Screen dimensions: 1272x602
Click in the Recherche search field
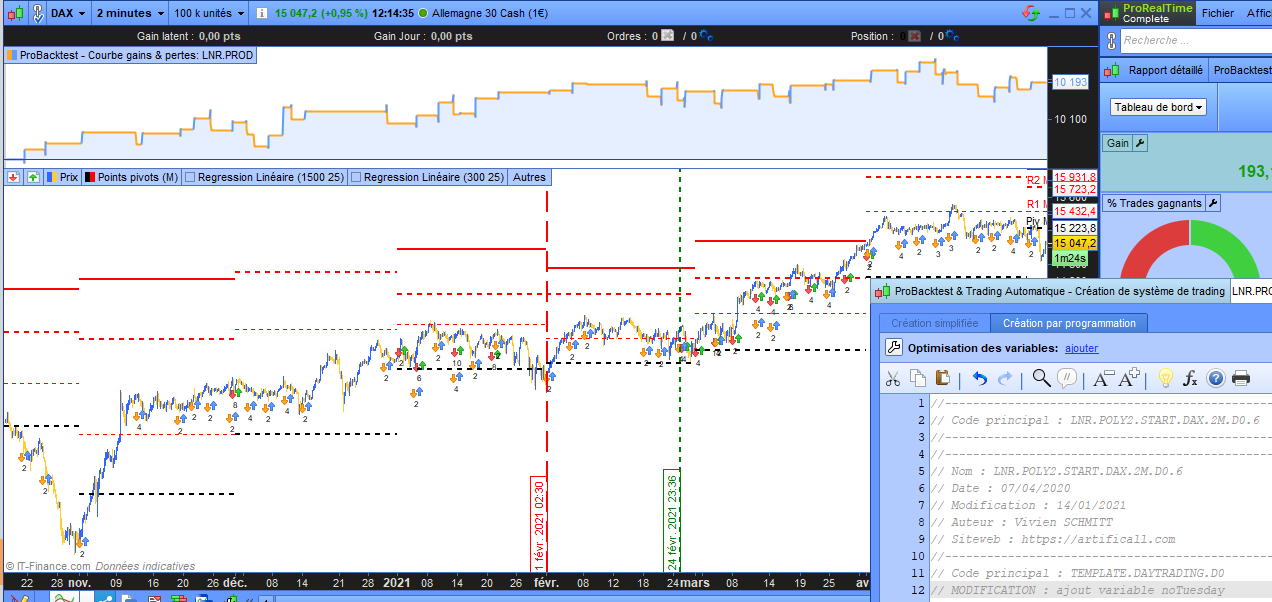coord(1196,40)
